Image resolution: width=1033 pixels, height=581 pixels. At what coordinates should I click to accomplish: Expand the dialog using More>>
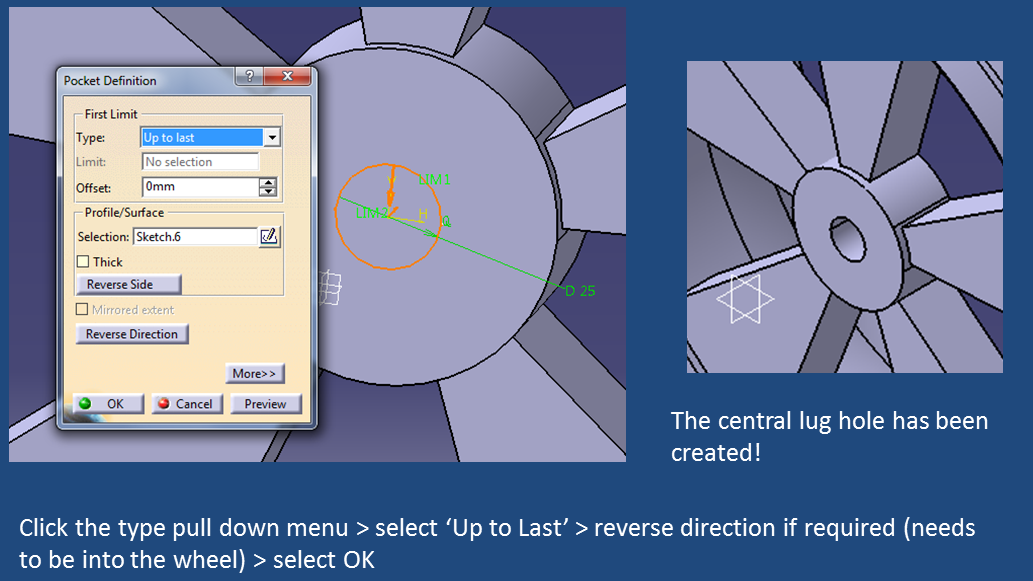pyautogui.click(x=254, y=372)
